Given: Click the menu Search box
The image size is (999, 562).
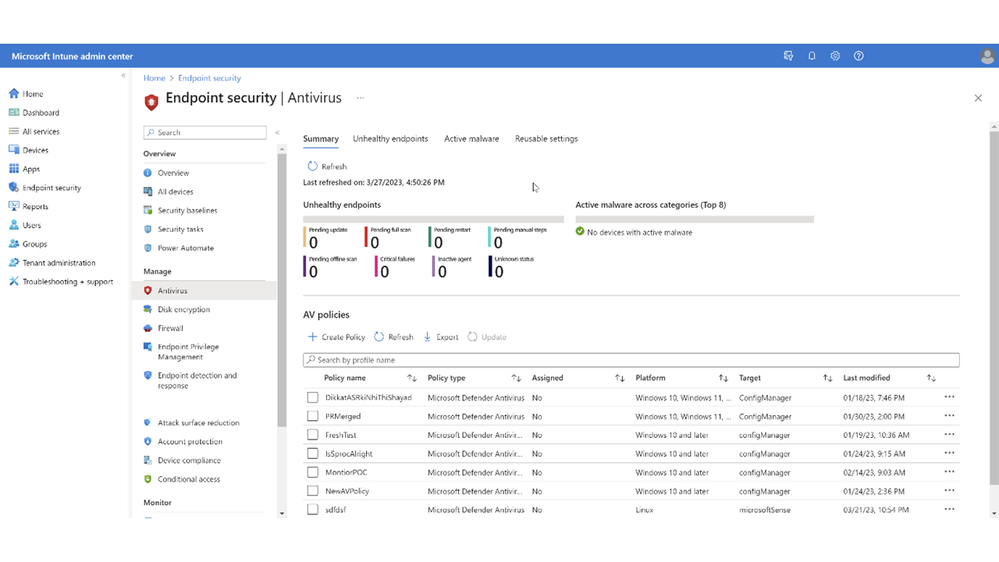Looking at the screenshot, I should [x=205, y=133].
